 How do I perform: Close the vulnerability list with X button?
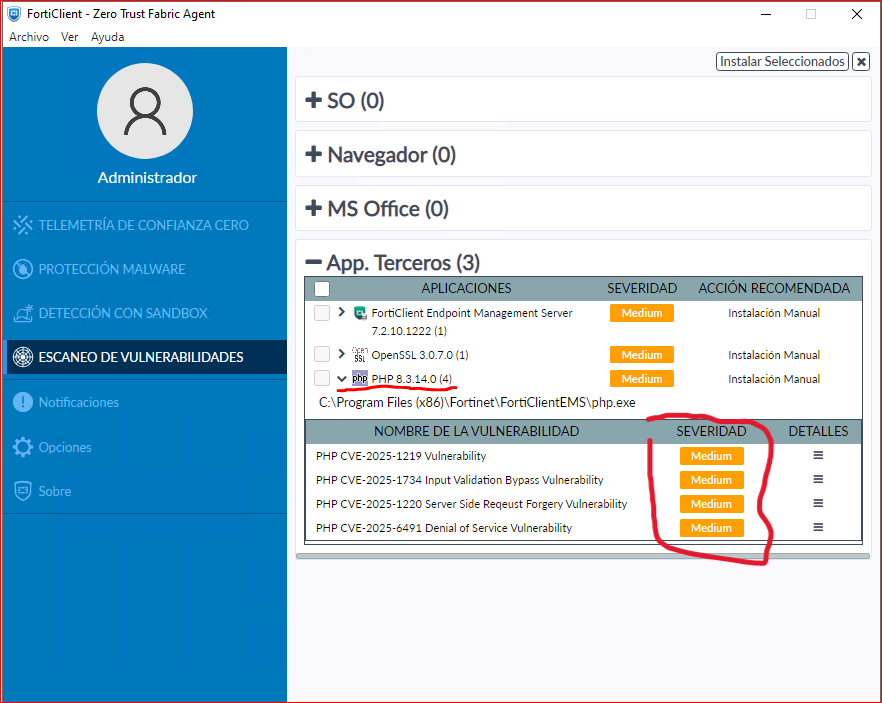861,61
